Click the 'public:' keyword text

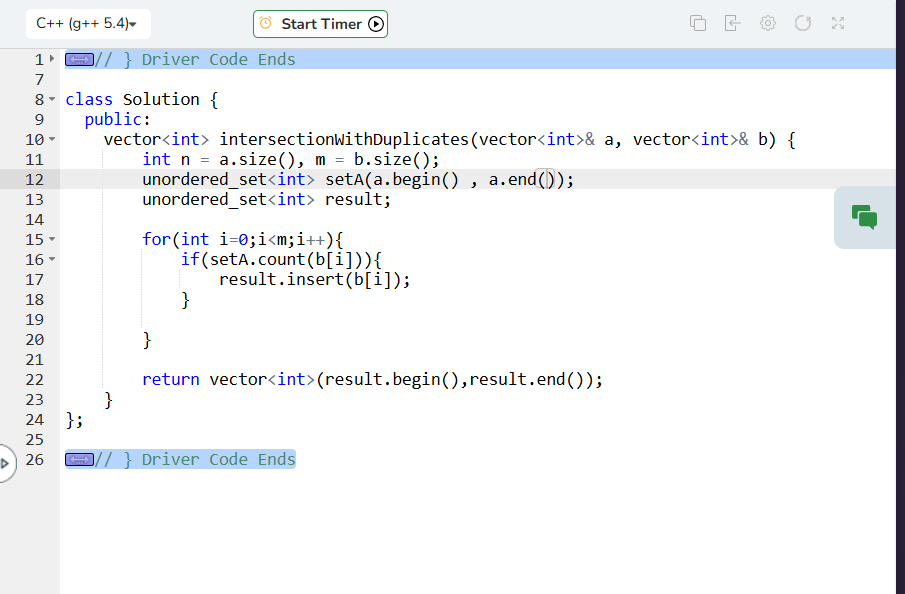[117, 119]
